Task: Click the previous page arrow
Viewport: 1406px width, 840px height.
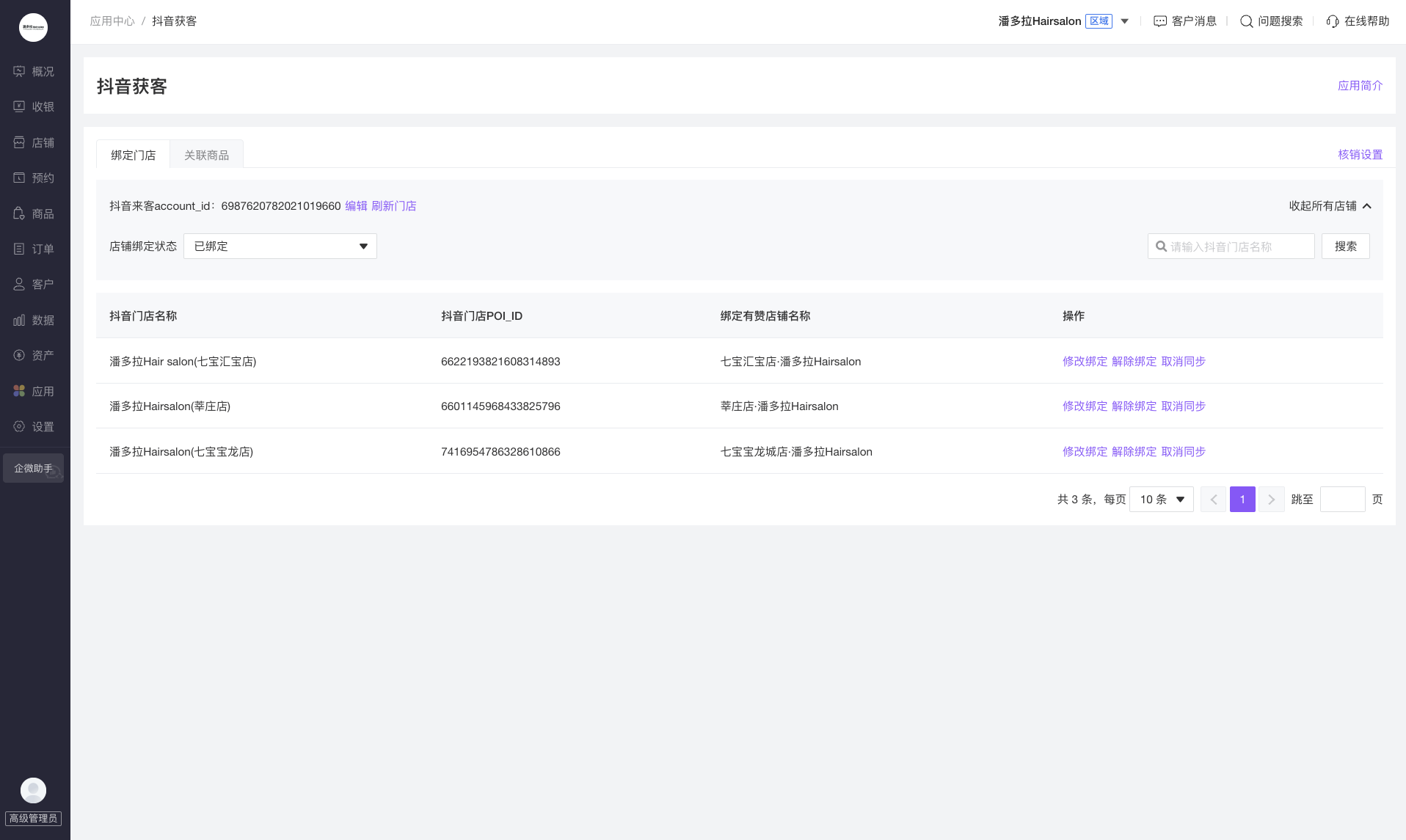Action: (x=1213, y=500)
